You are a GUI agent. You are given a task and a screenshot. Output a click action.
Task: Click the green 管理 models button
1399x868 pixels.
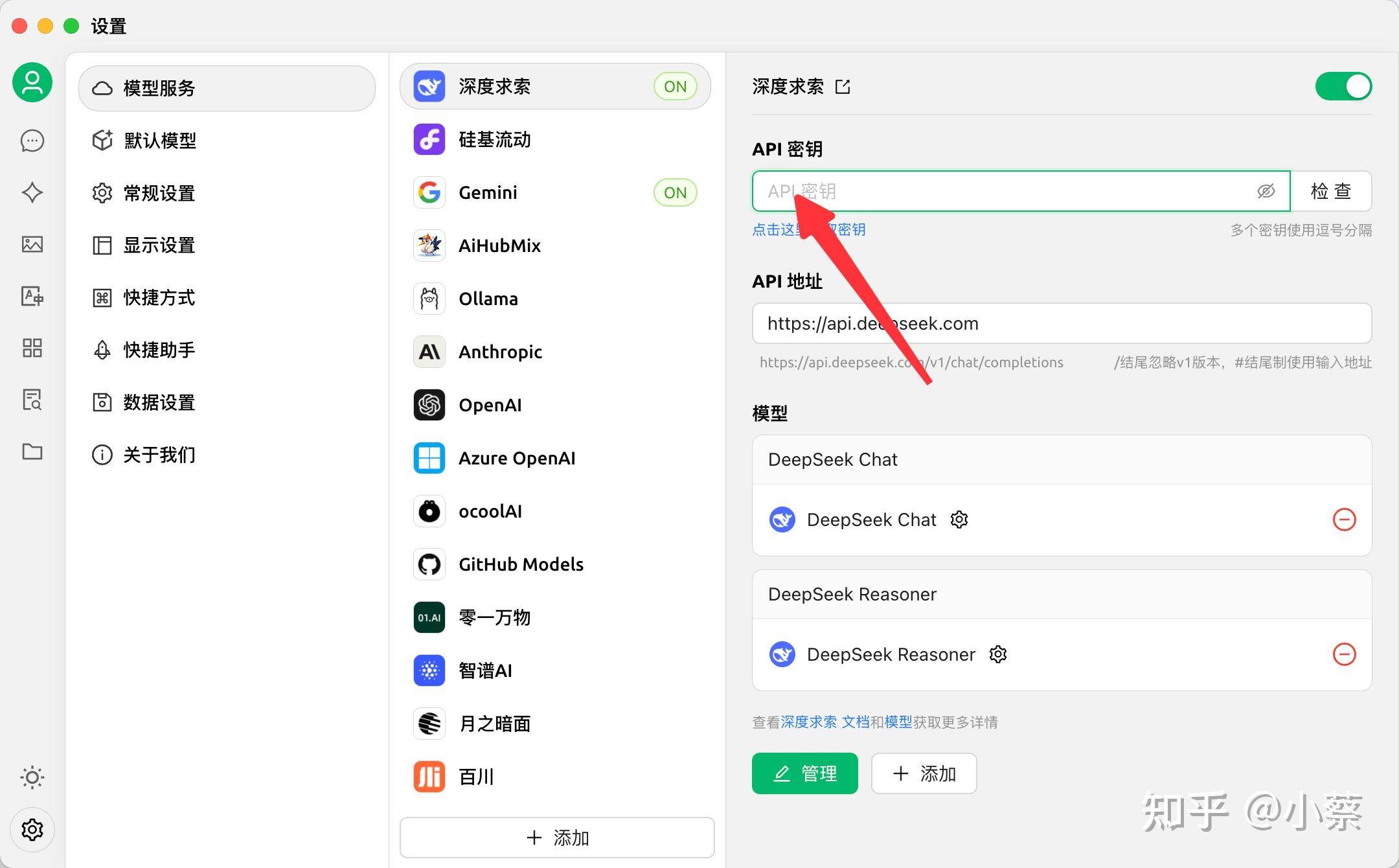805,773
